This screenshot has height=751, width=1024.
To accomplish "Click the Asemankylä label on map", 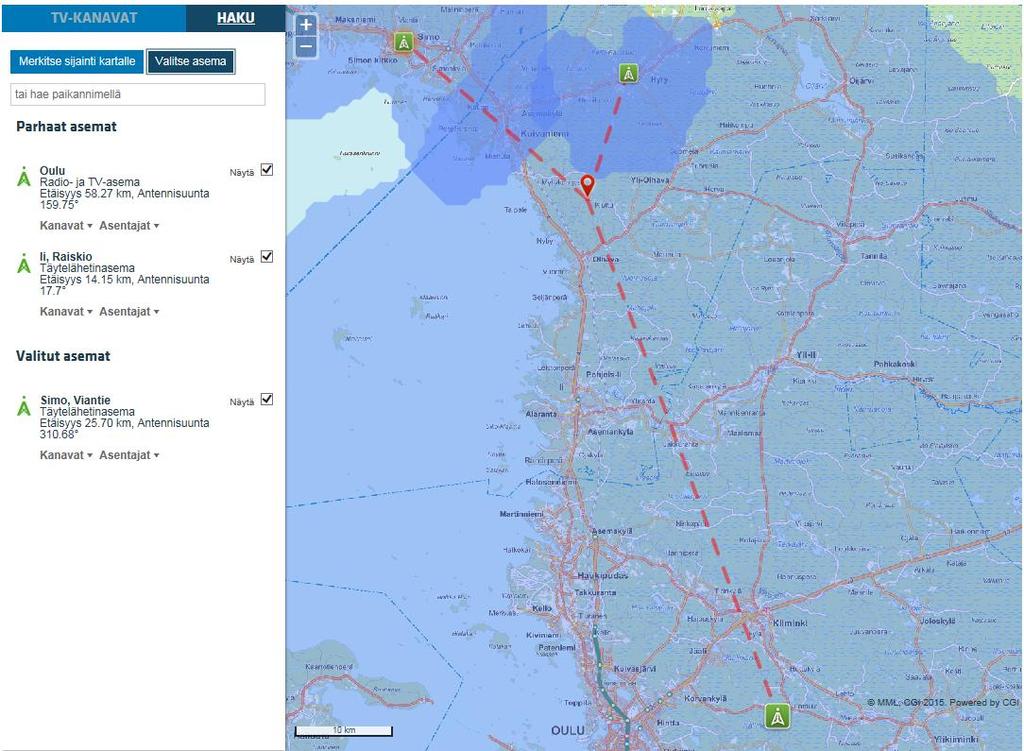I will point(611,432).
